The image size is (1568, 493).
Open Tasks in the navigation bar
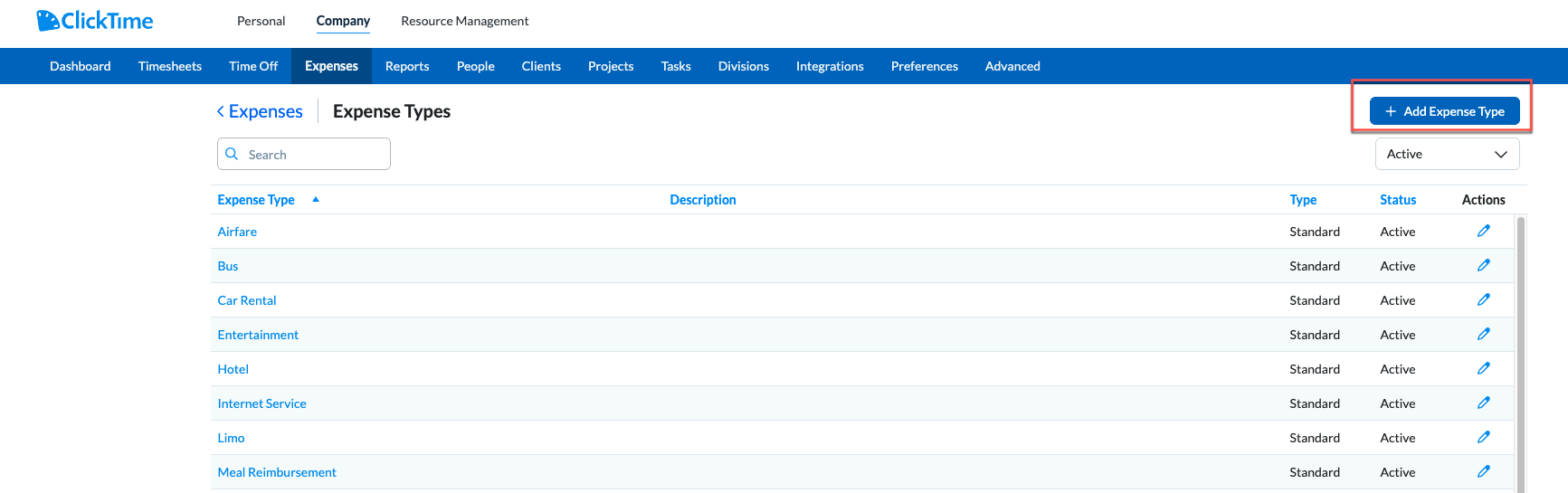[x=676, y=66]
